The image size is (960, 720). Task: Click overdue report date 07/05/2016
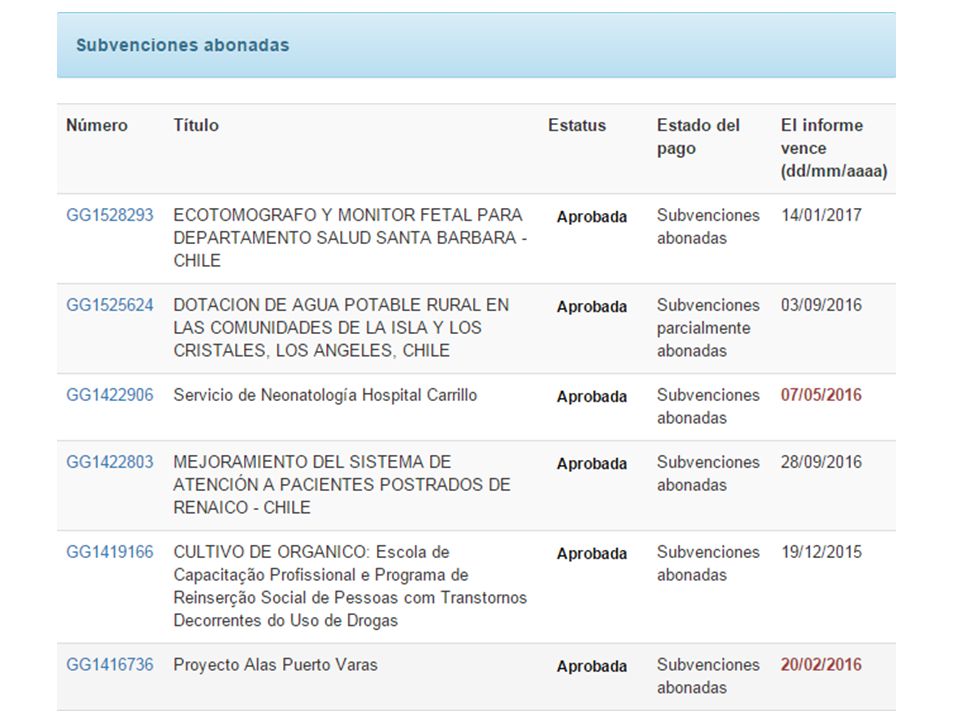click(821, 395)
